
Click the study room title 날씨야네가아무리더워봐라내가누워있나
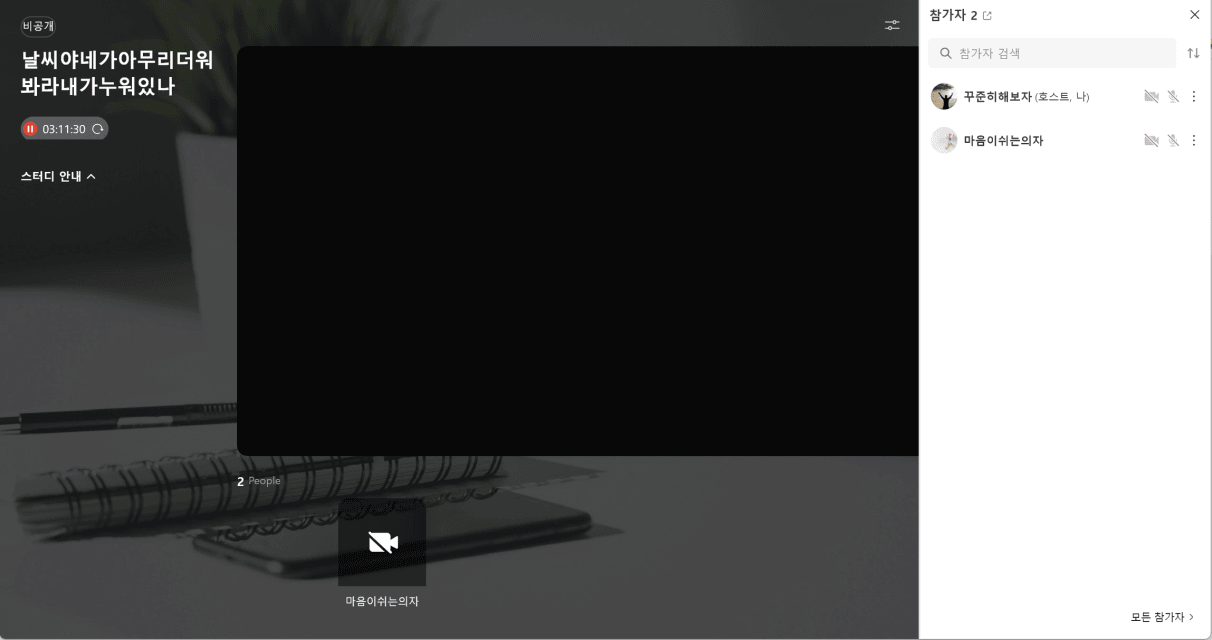[x=117, y=73]
